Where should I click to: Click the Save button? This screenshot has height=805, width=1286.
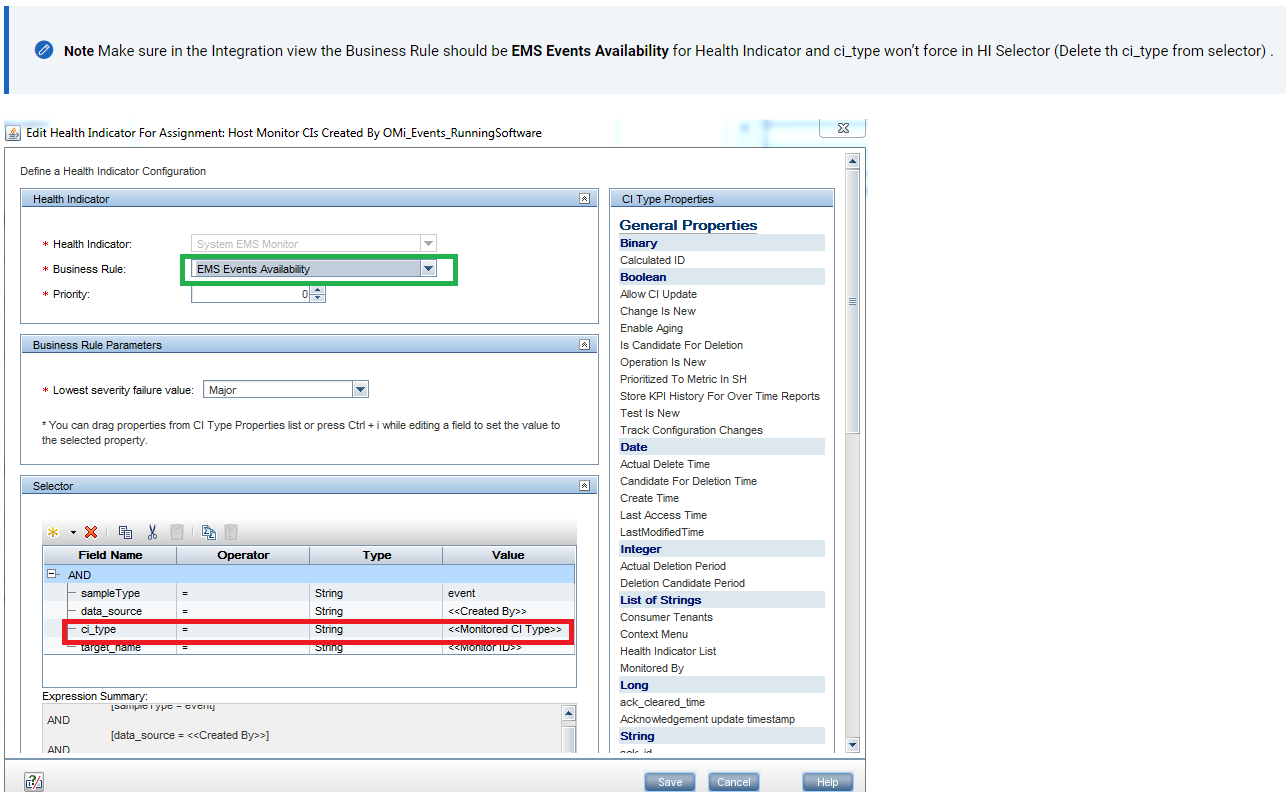(x=669, y=781)
